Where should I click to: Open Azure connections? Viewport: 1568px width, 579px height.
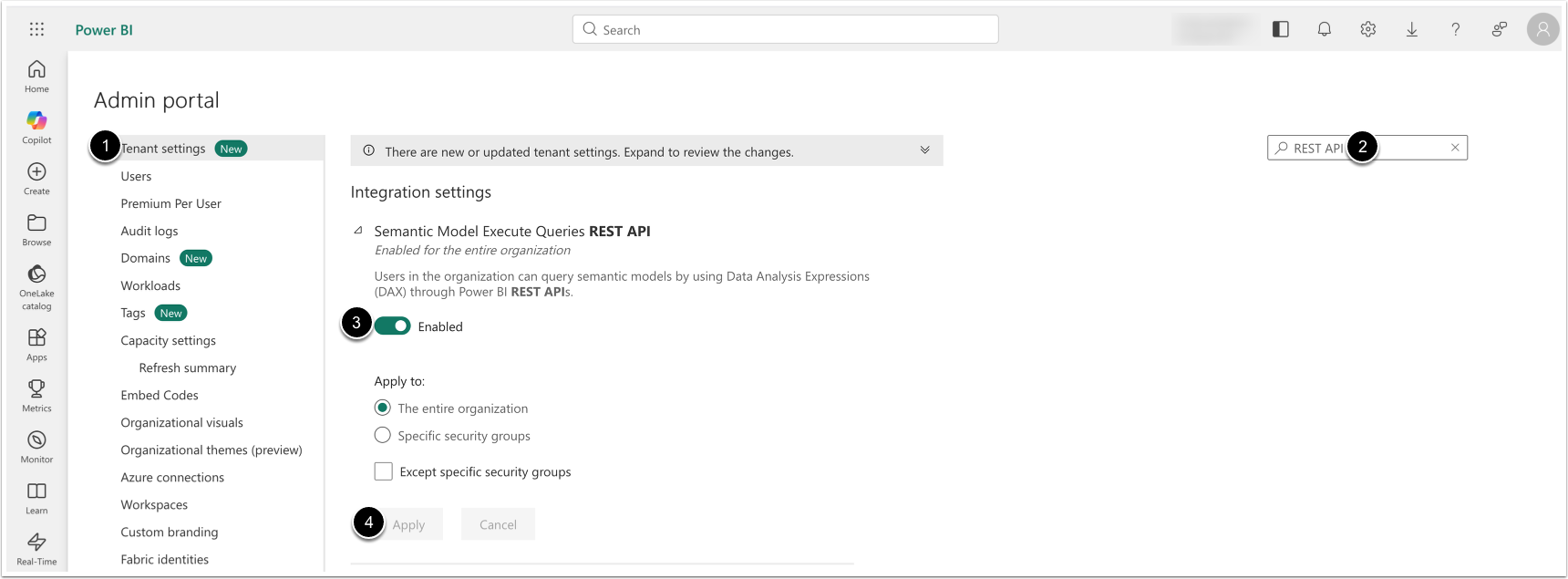pyautogui.click(x=172, y=477)
